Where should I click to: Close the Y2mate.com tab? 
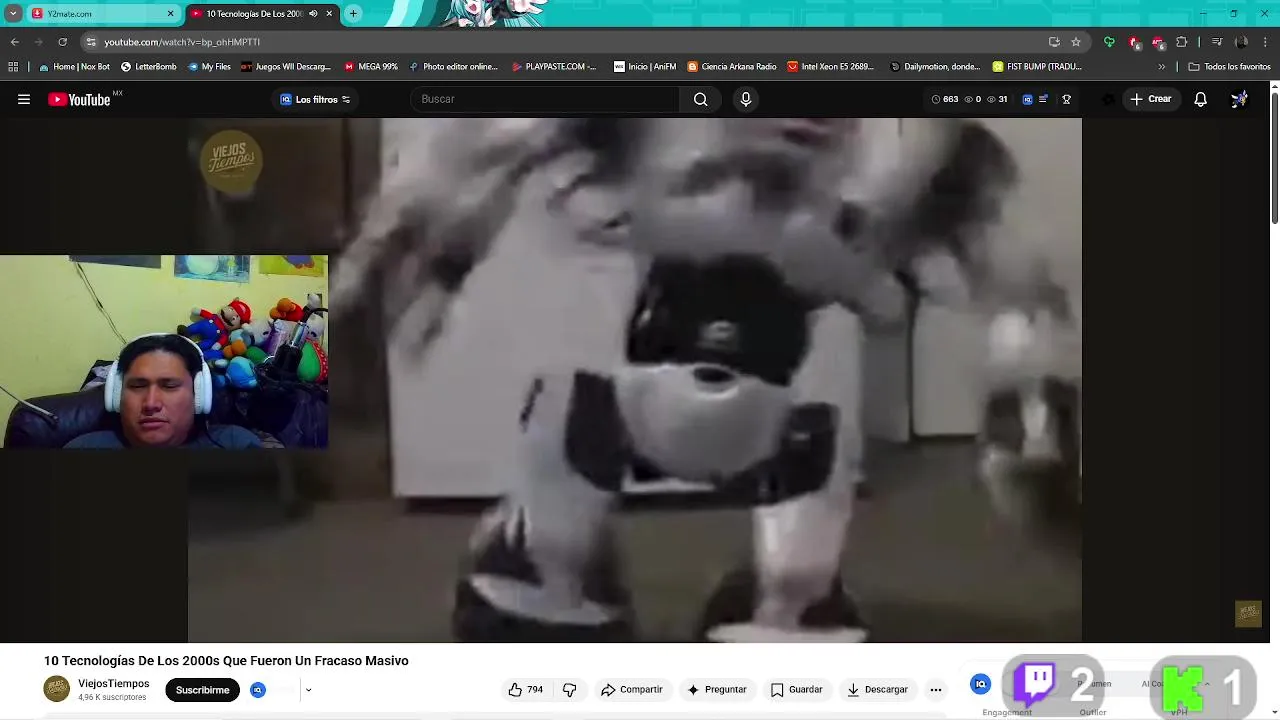[170, 14]
